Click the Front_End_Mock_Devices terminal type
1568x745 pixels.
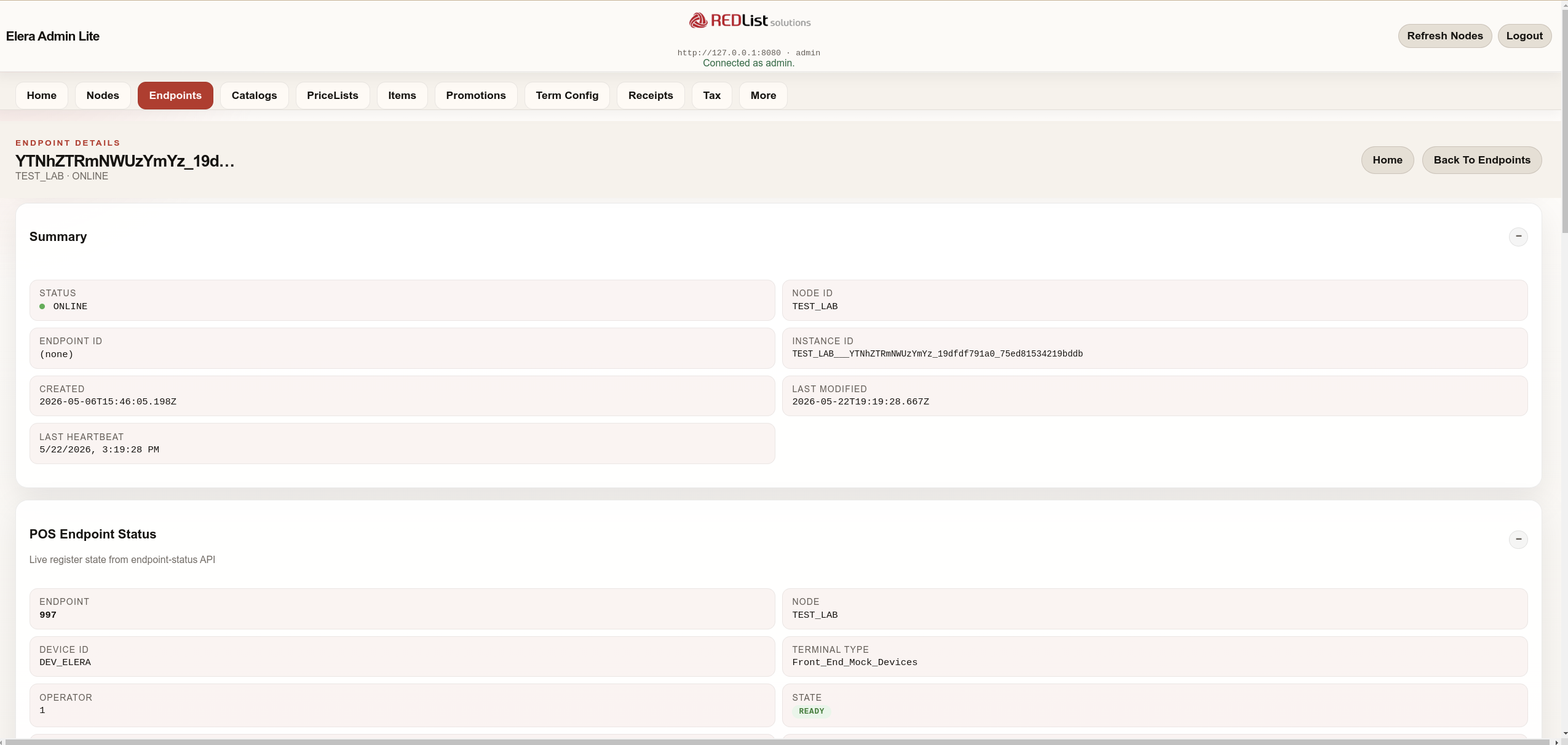click(855, 662)
